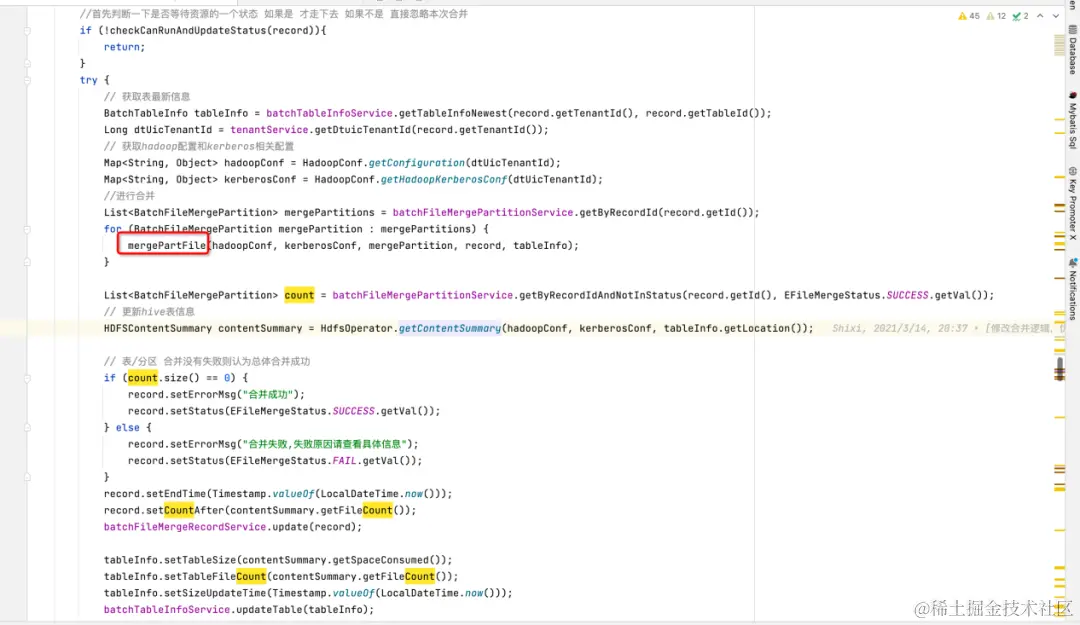Open the Database tool window
The image size is (1080, 625).
click(1072, 50)
